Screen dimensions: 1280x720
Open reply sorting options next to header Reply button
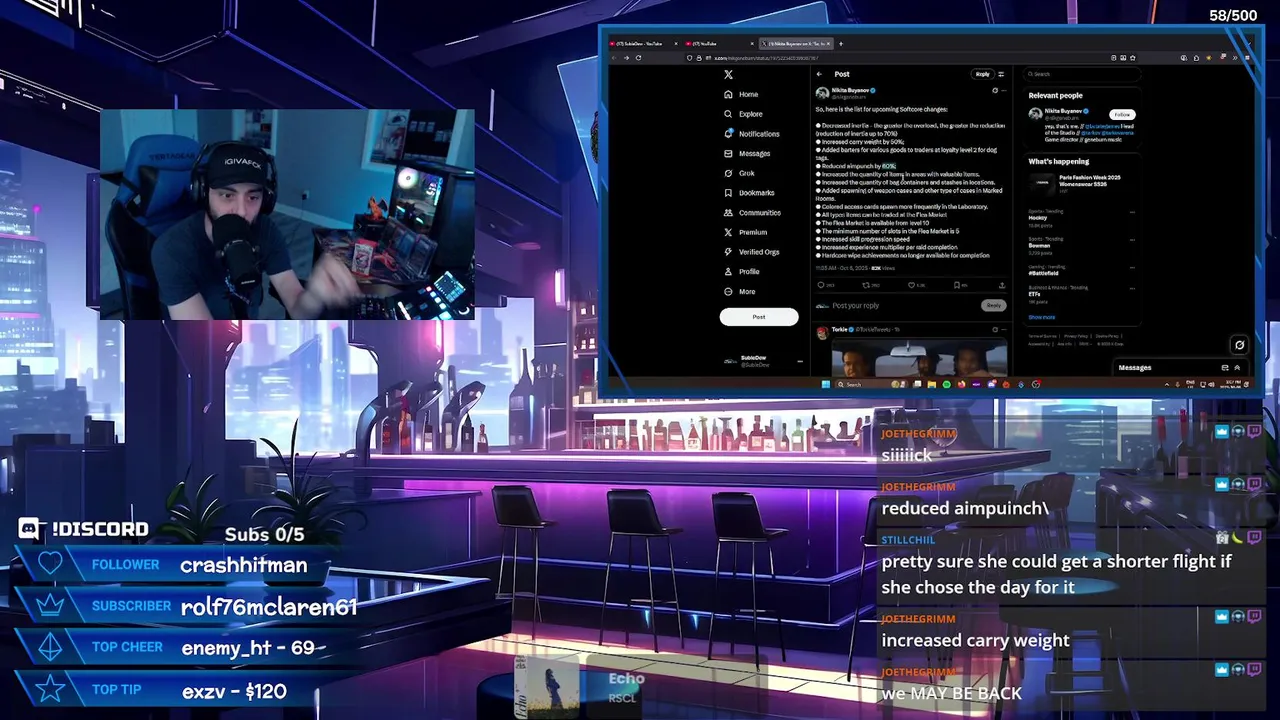[x=1001, y=74]
